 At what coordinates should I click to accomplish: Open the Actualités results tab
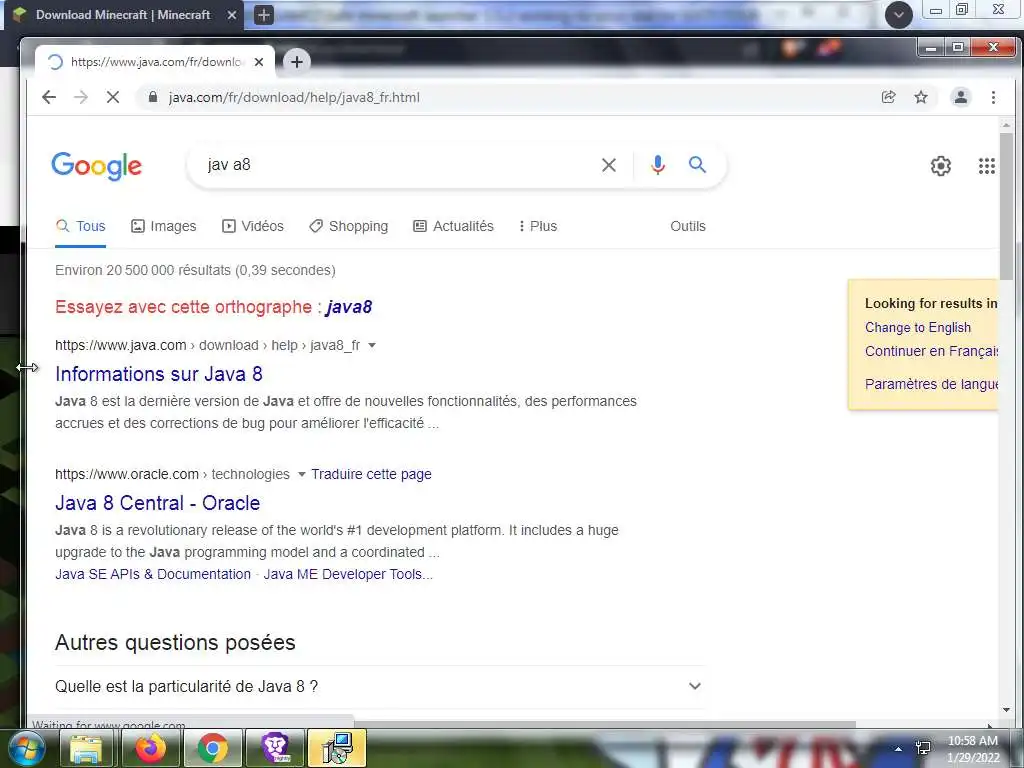pos(453,226)
